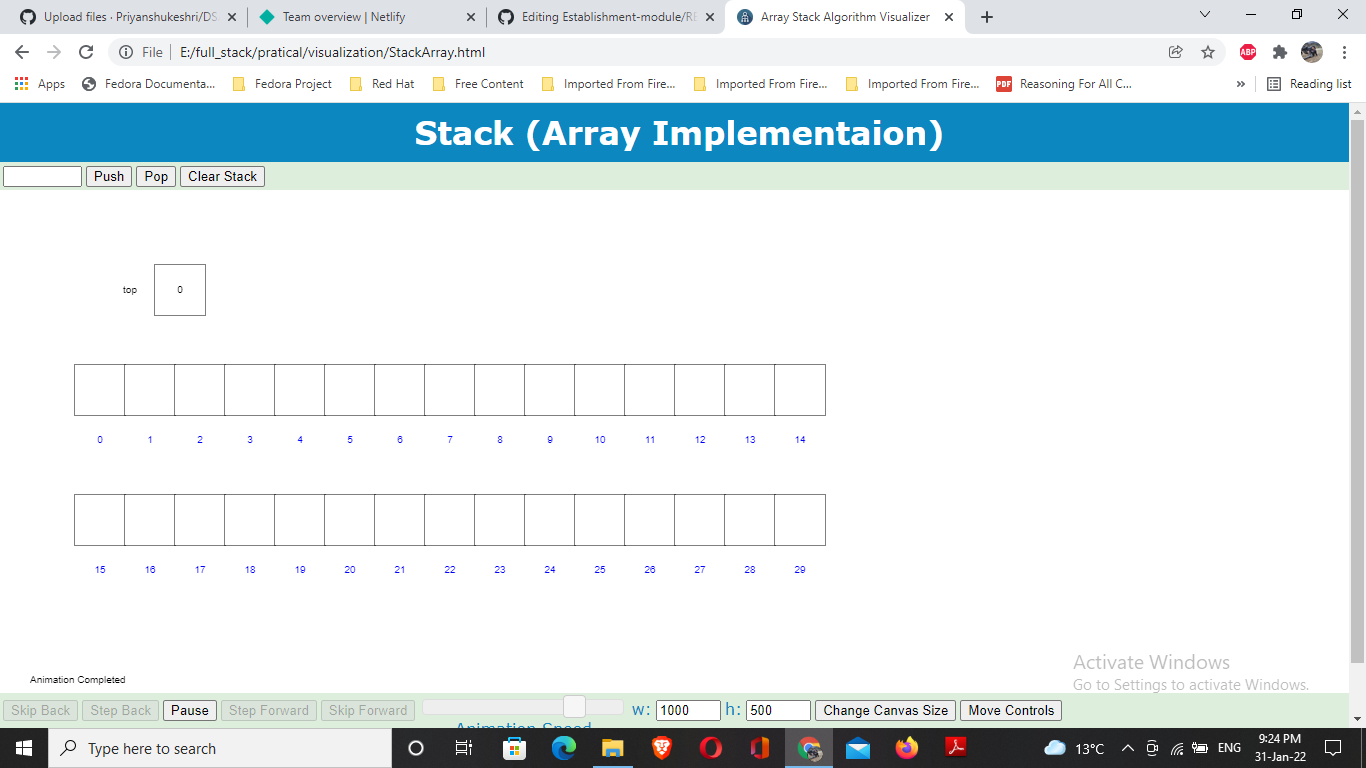
Task: Click the Pause button
Action: [x=190, y=710]
